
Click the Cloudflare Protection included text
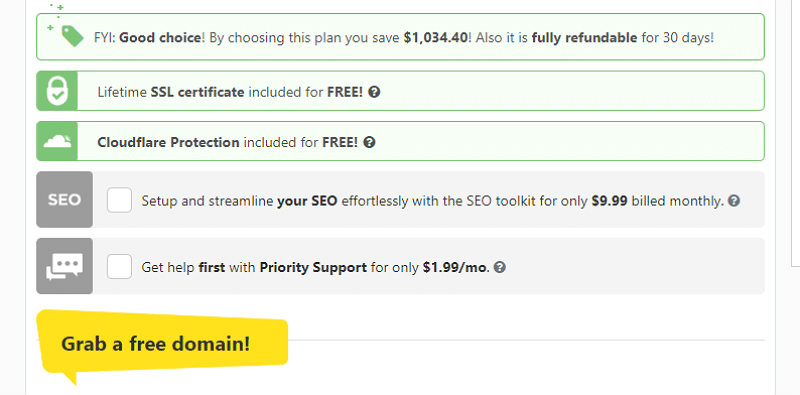228,142
